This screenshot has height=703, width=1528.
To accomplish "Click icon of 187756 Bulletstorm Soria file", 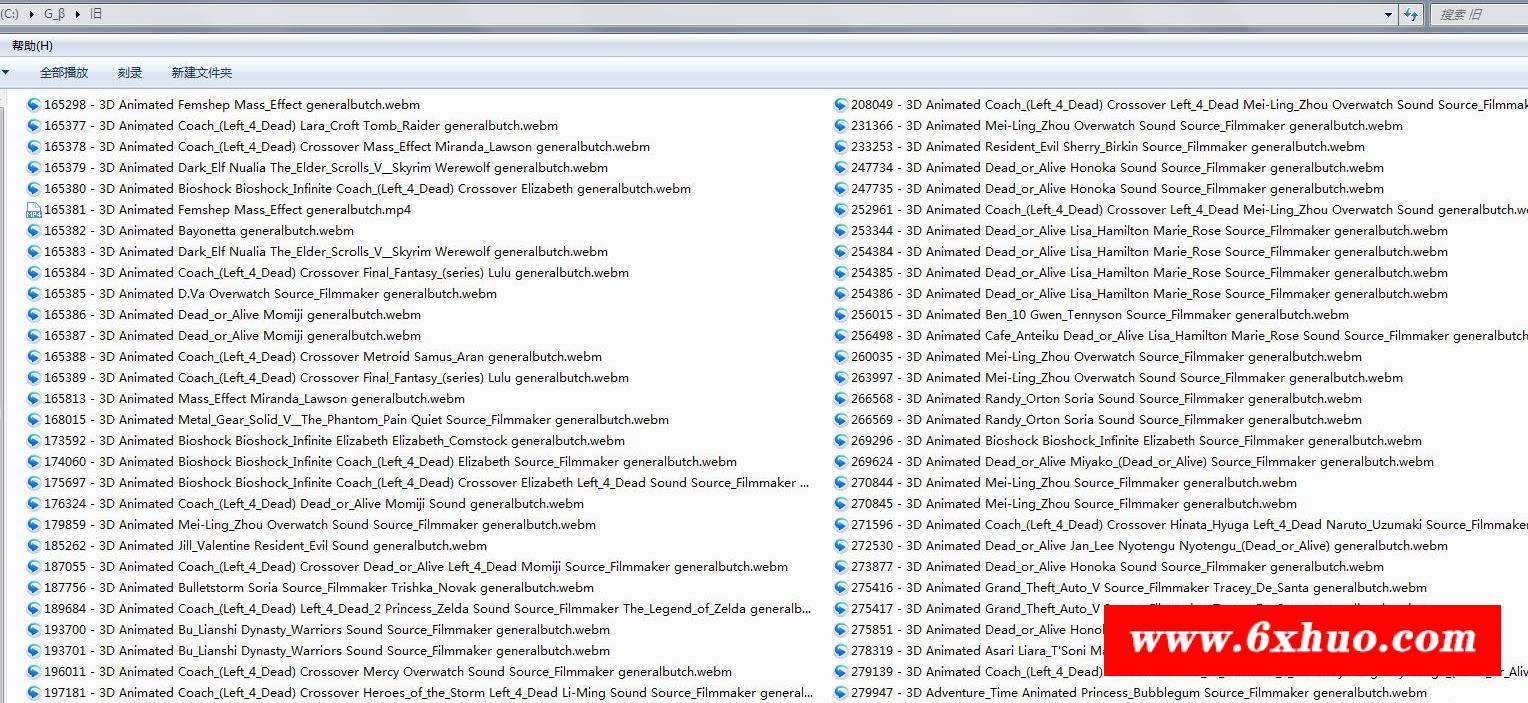I will click(x=33, y=587).
